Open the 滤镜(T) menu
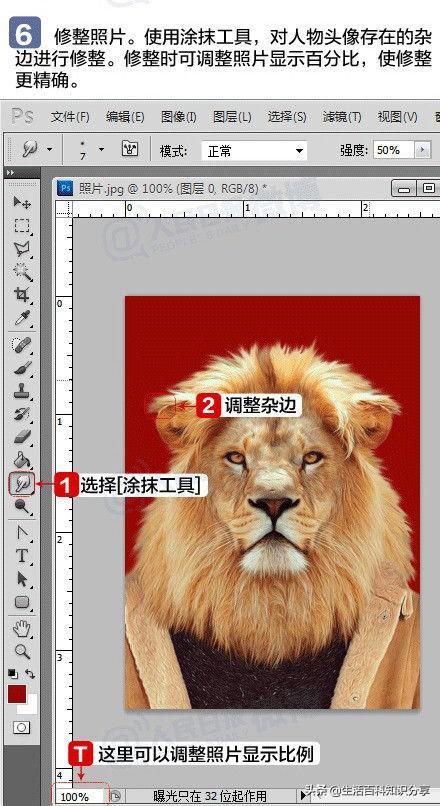 tap(342, 117)
